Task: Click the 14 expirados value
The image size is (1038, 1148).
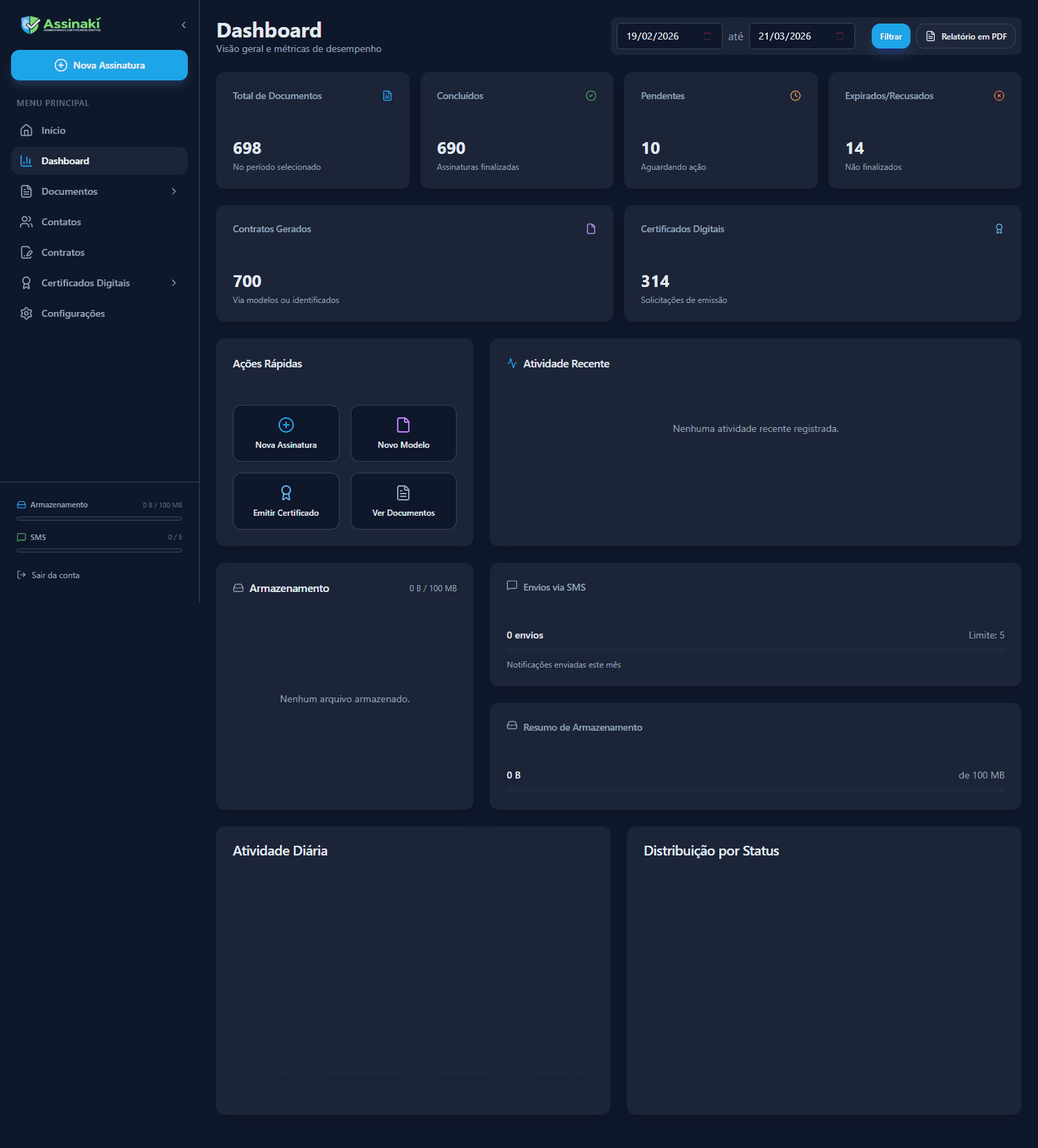Action: coord(854,148)
